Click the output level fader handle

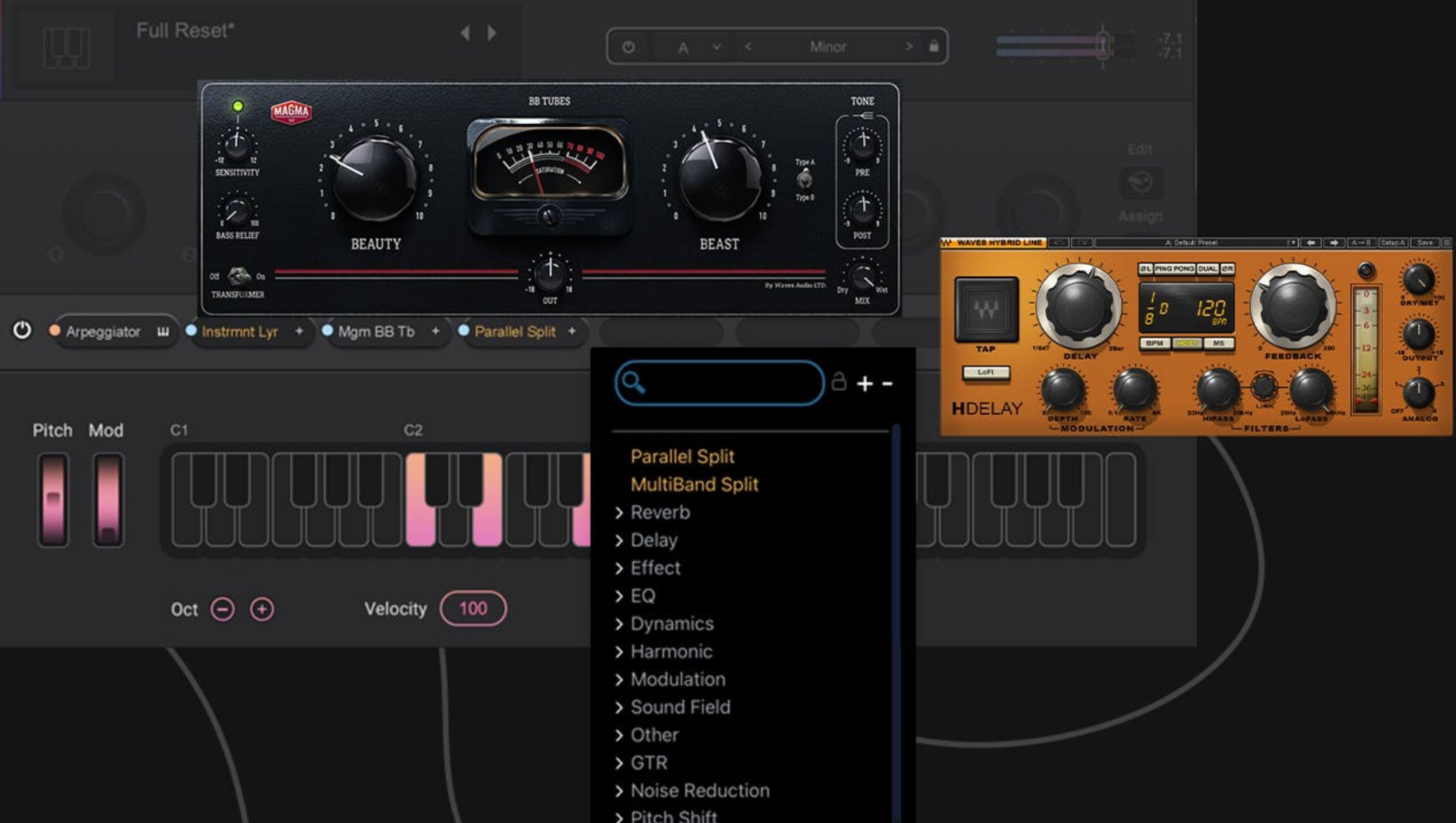pyautogui.click(x=1103, y=45)
